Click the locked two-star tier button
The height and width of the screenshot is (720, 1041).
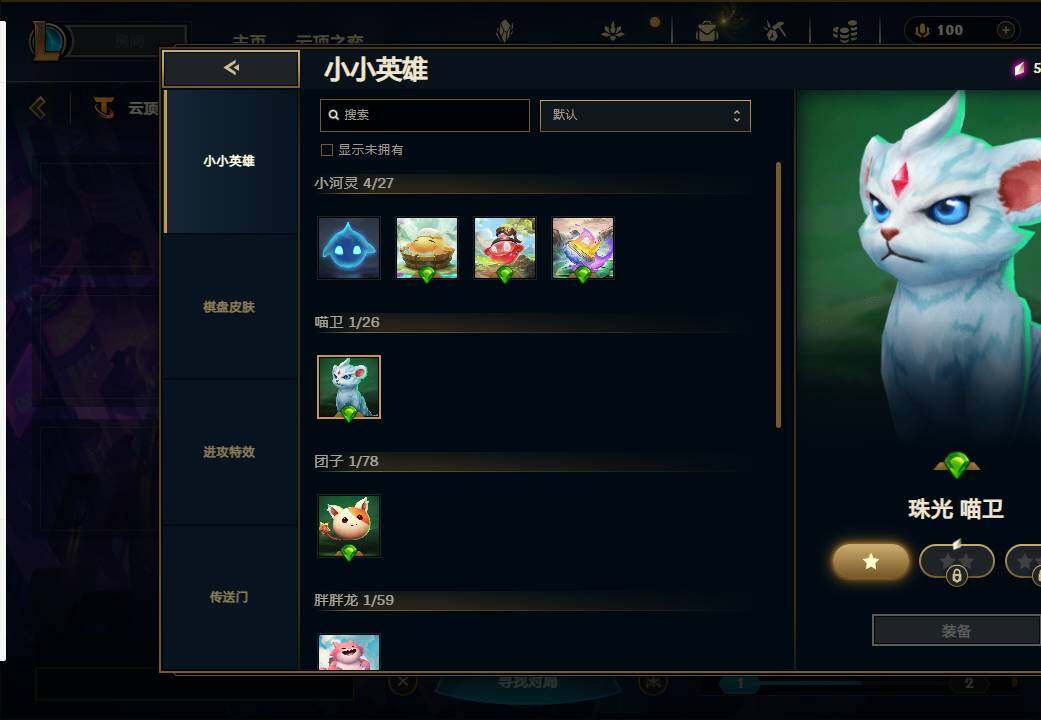(956, 562)
